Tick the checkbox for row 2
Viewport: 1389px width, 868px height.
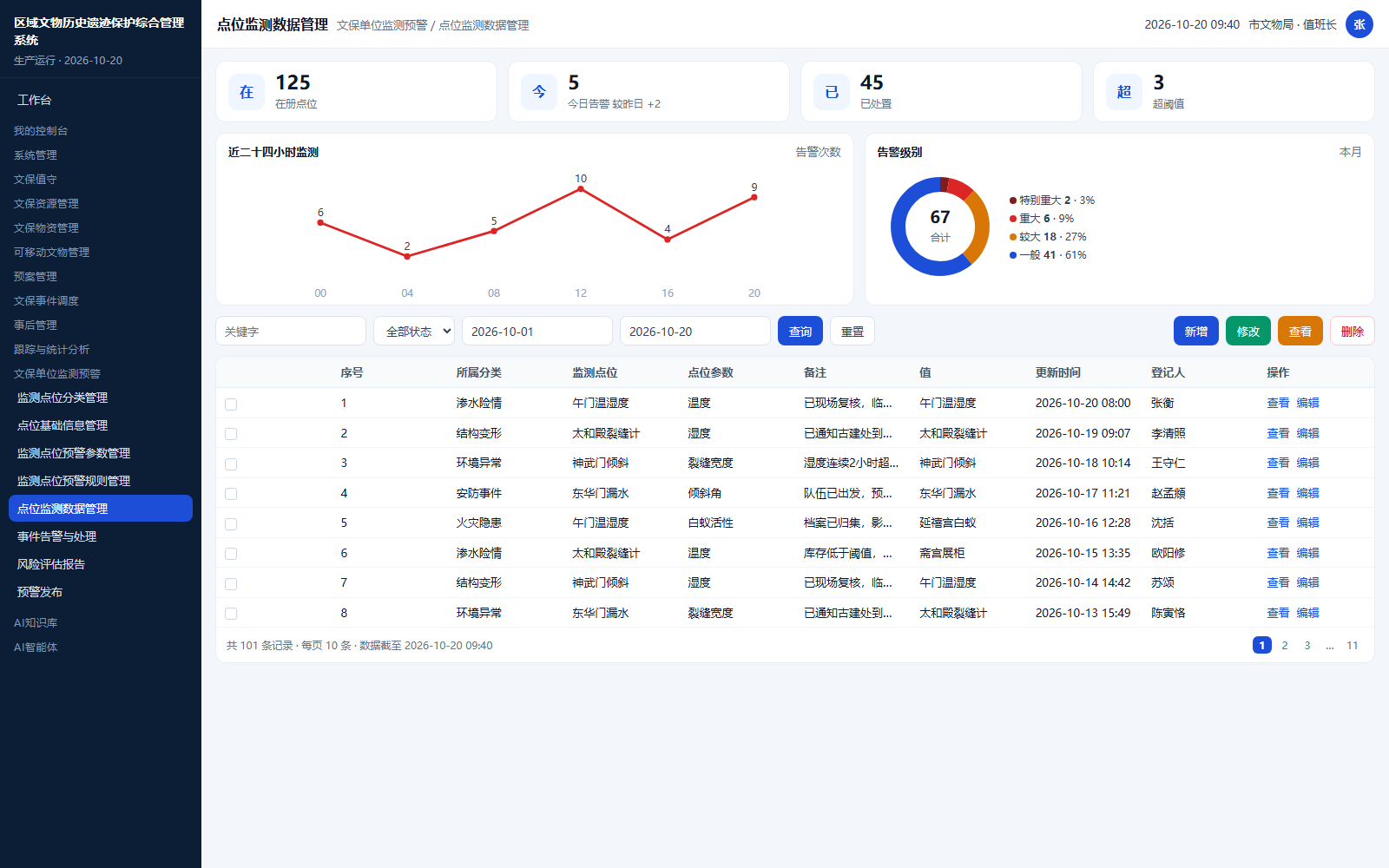pos(231,434)
